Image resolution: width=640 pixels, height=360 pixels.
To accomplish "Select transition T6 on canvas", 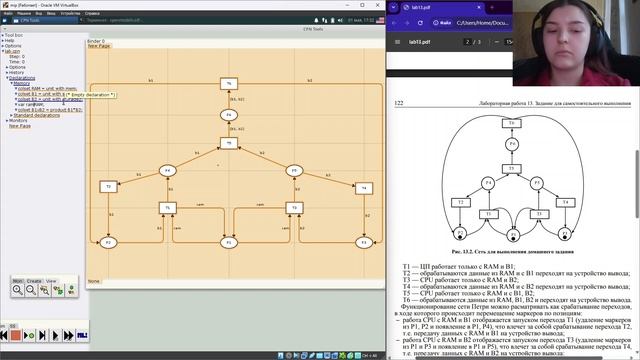I will (229, 84).
